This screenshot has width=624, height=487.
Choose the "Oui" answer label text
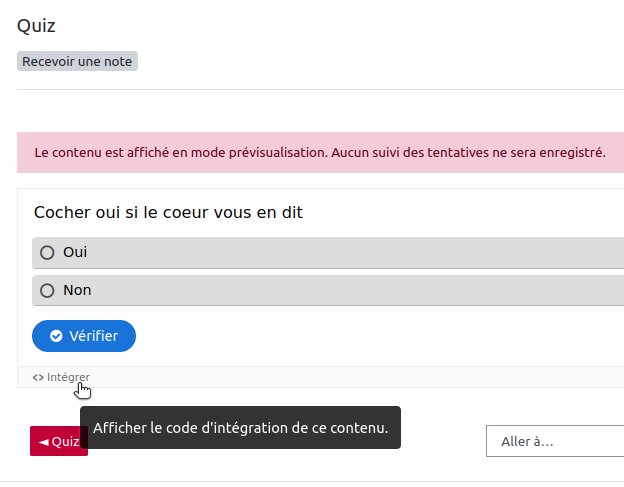(x=75, y=253)
